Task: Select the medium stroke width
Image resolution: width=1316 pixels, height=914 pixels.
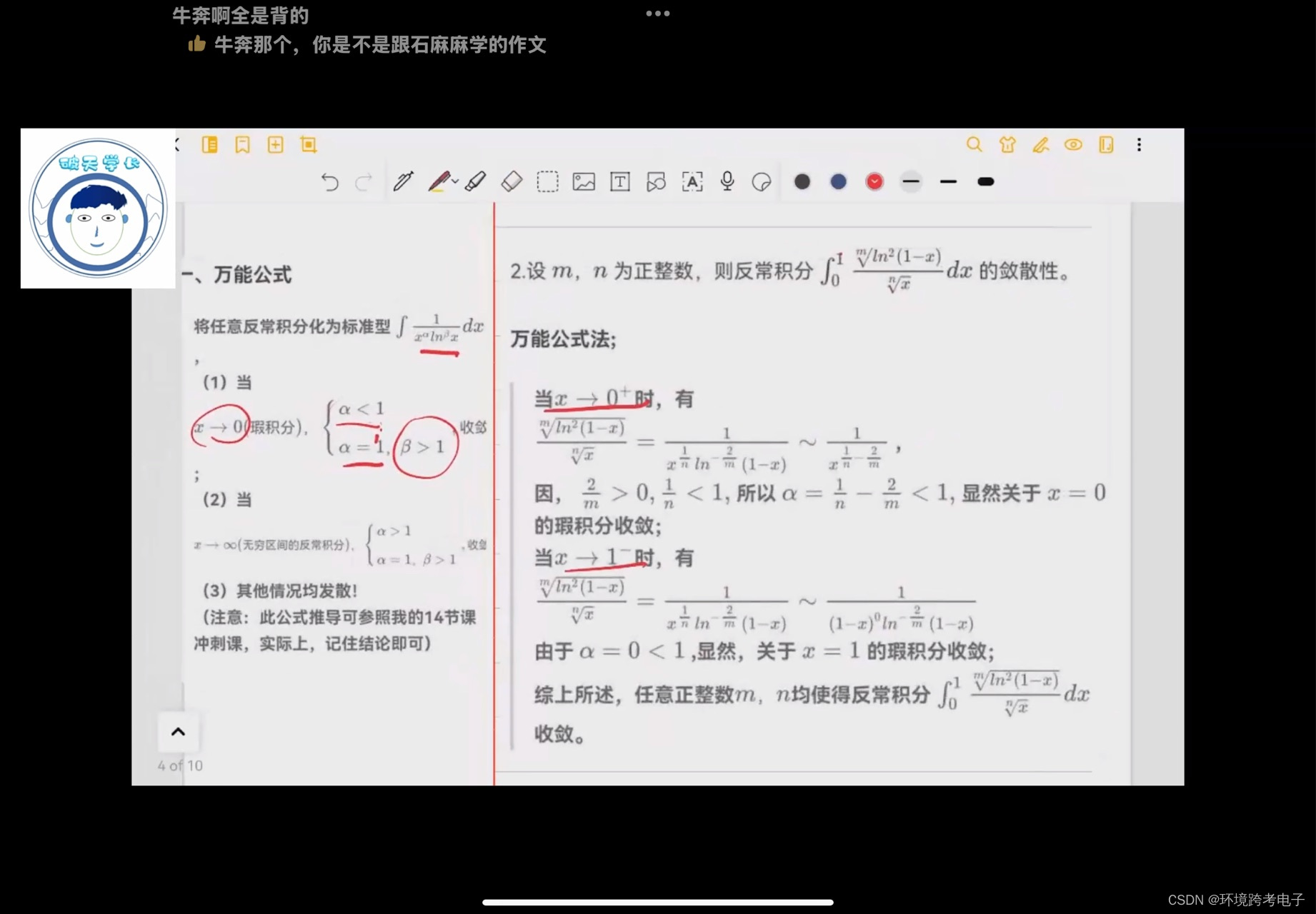Action: [x=948, y=181]
